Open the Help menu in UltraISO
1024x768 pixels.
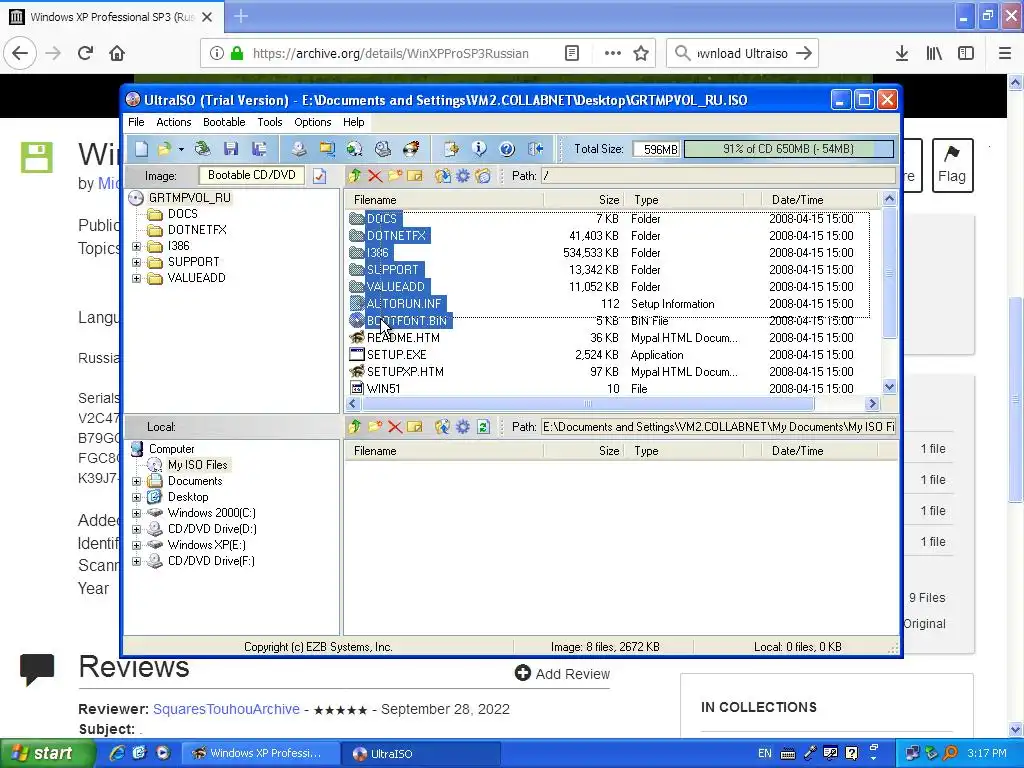point(353,122)
